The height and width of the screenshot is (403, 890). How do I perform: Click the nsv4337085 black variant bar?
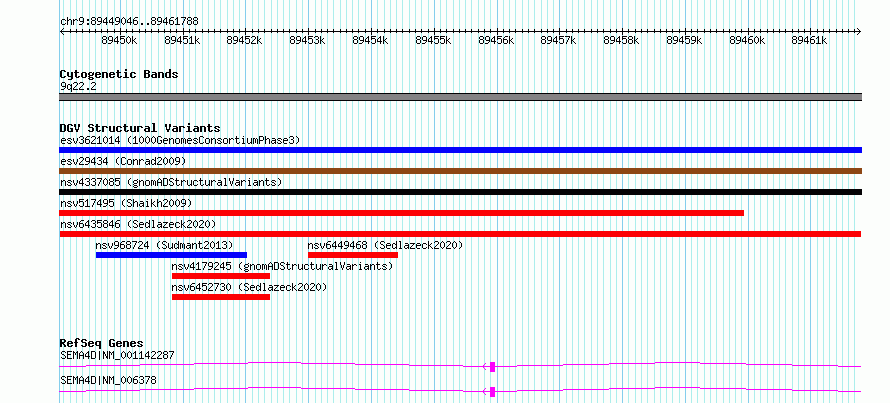click(x=460, y=192)
